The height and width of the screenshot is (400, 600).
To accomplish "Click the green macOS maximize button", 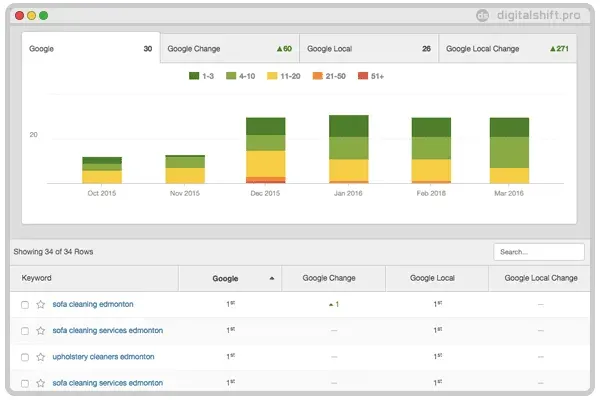I will click(44, 16).
